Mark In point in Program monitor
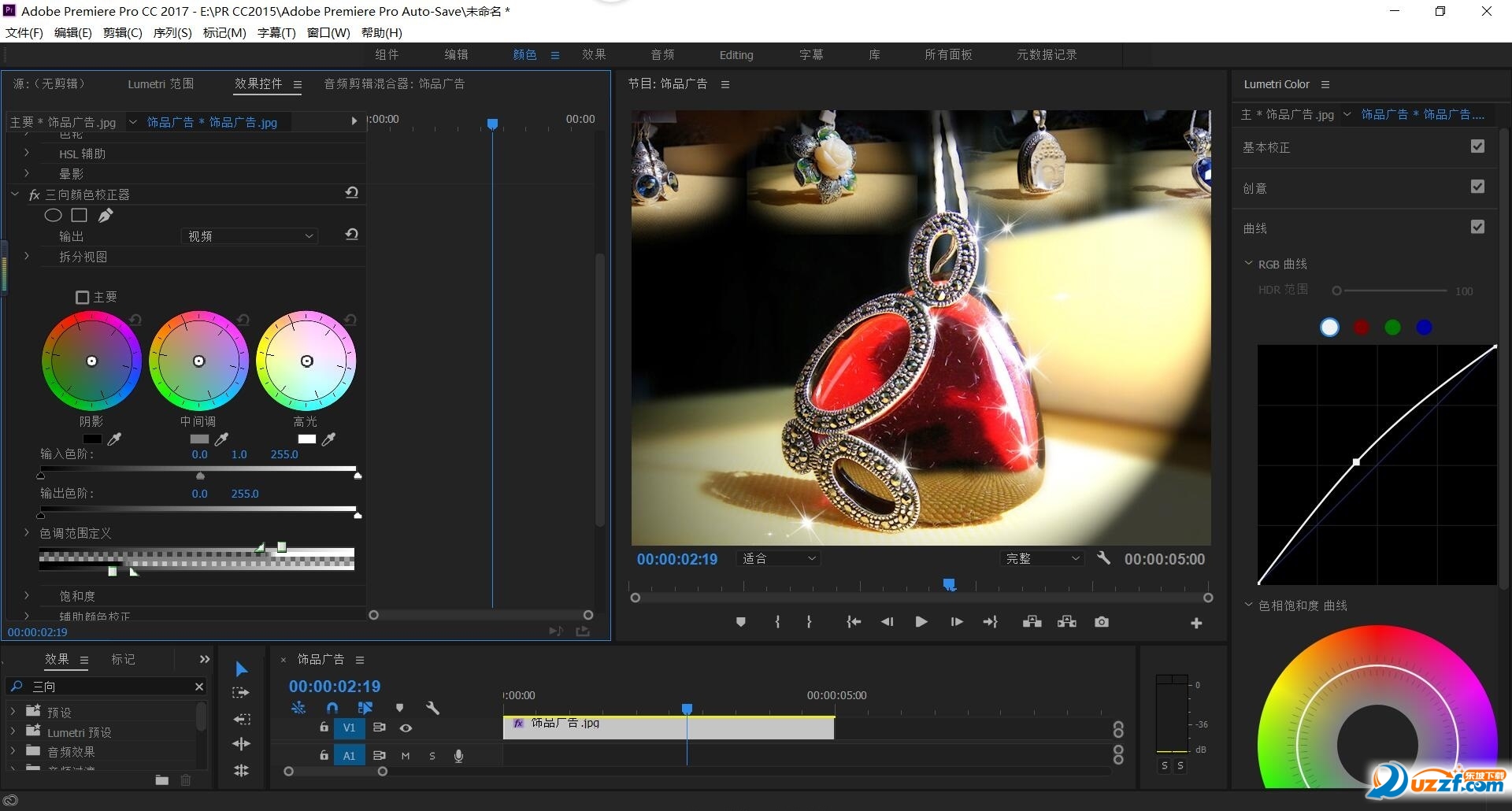Screen dimensions: 1512x811 [777, 622]
